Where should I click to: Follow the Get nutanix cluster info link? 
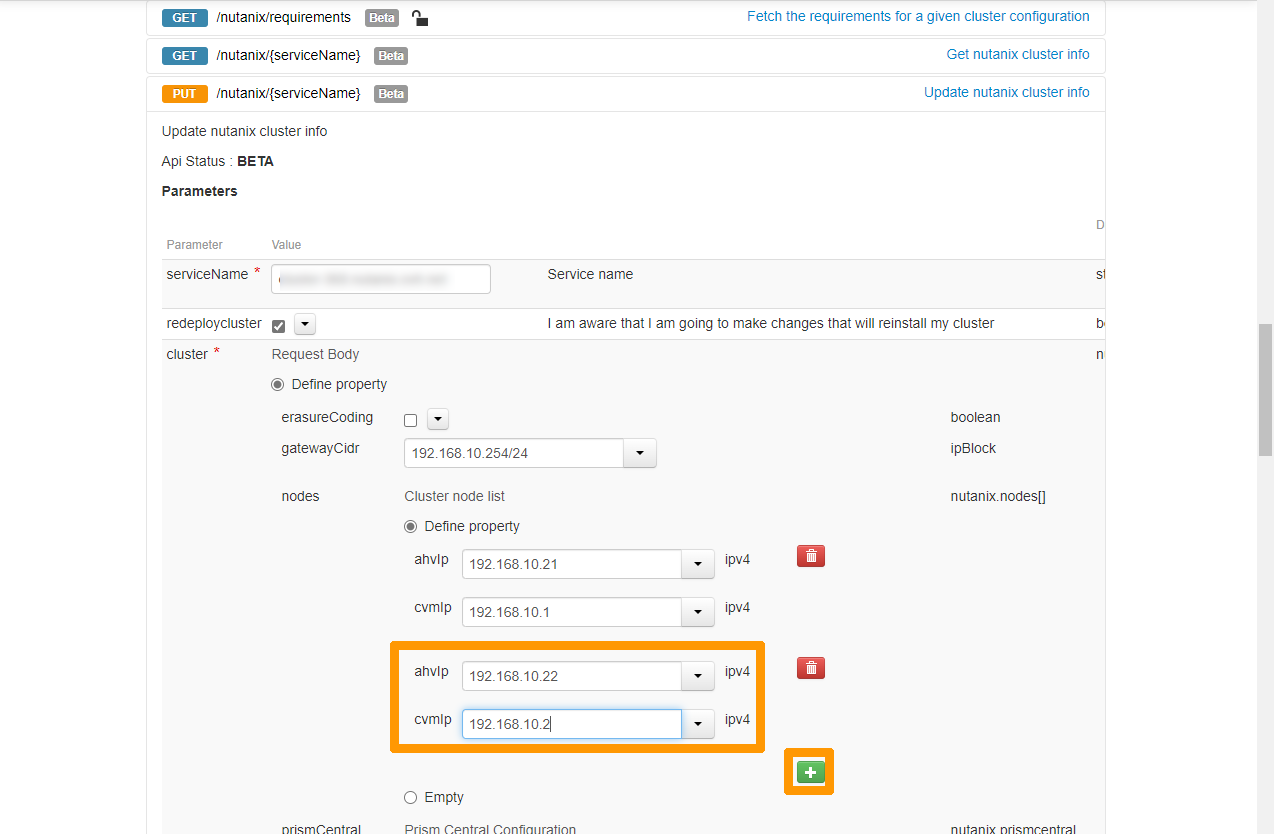point(1017,54)
